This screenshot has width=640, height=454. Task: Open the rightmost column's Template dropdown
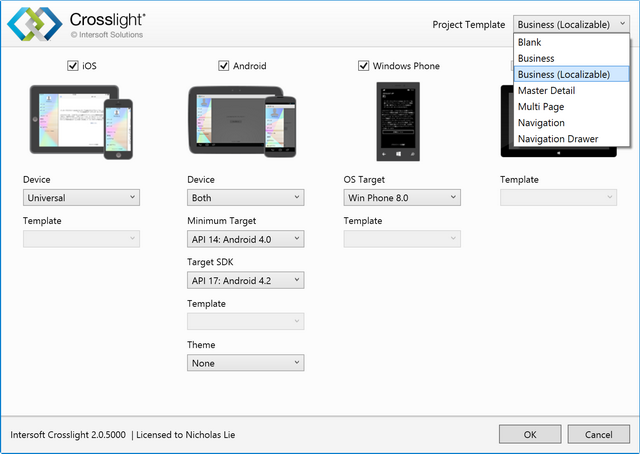(558, 198)
